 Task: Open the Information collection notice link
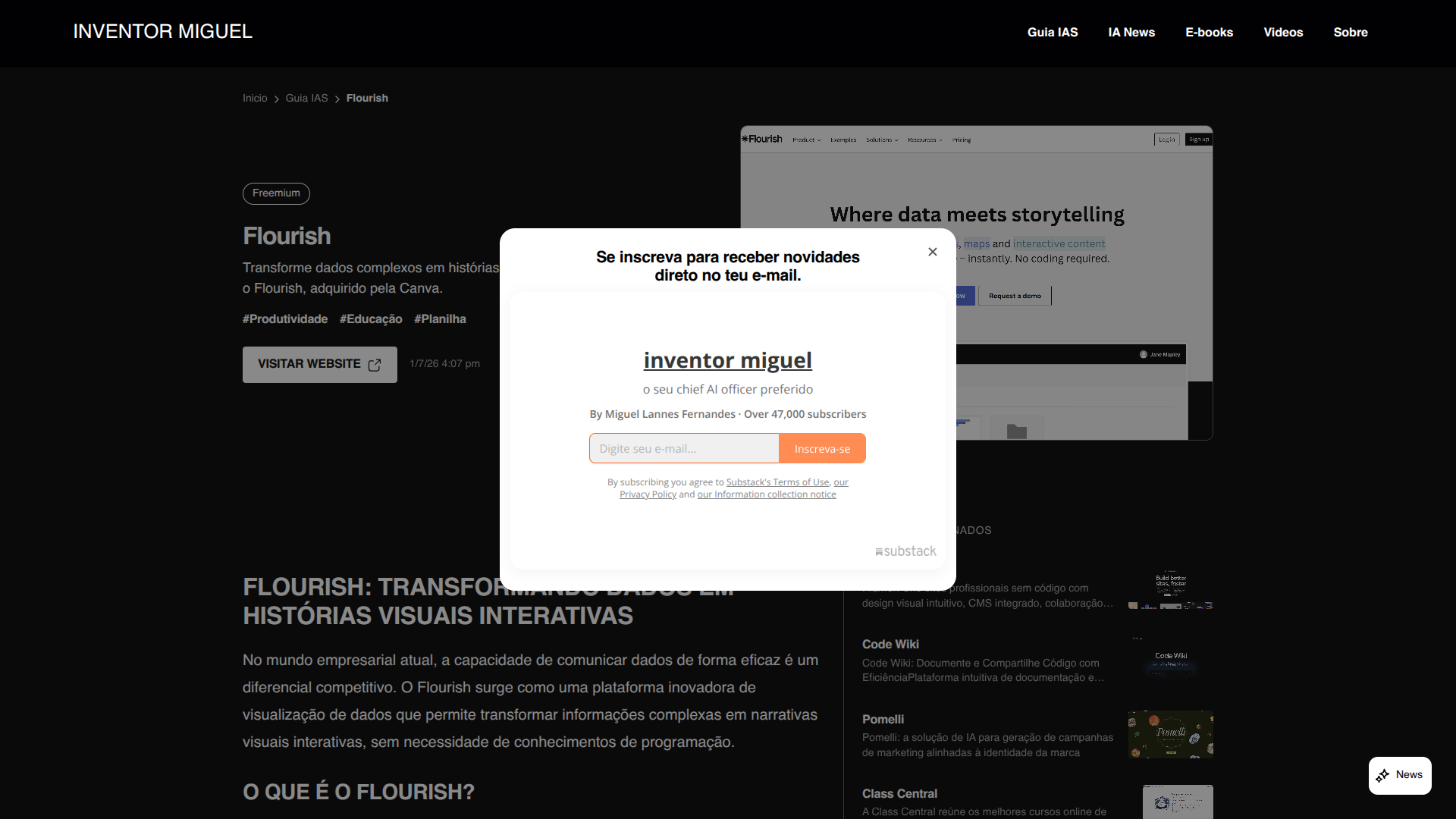click(x=766, y=494)
